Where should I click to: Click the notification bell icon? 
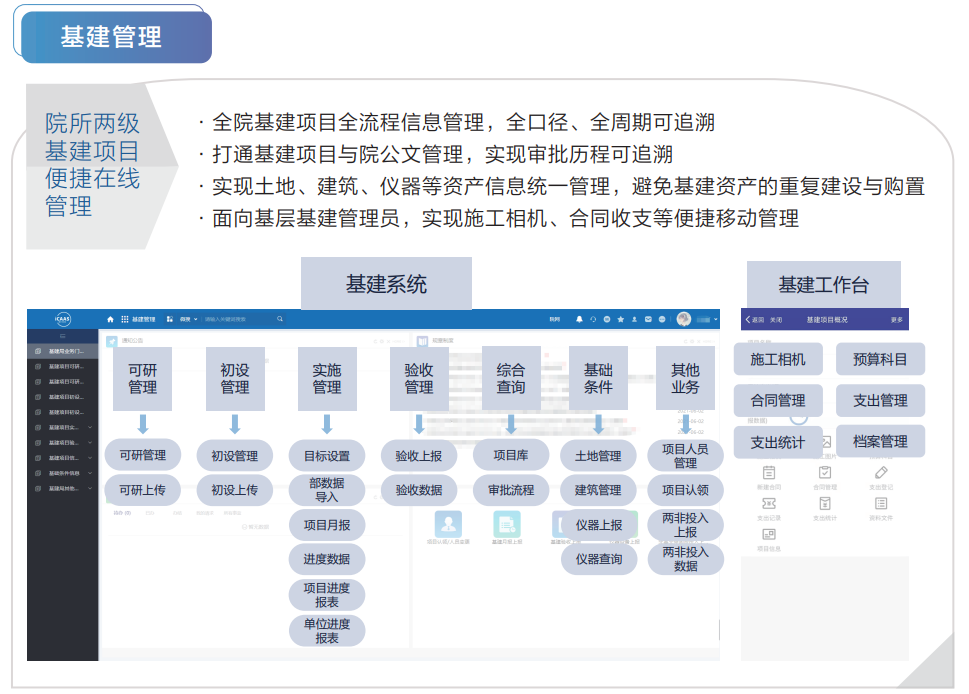[579, 319]
